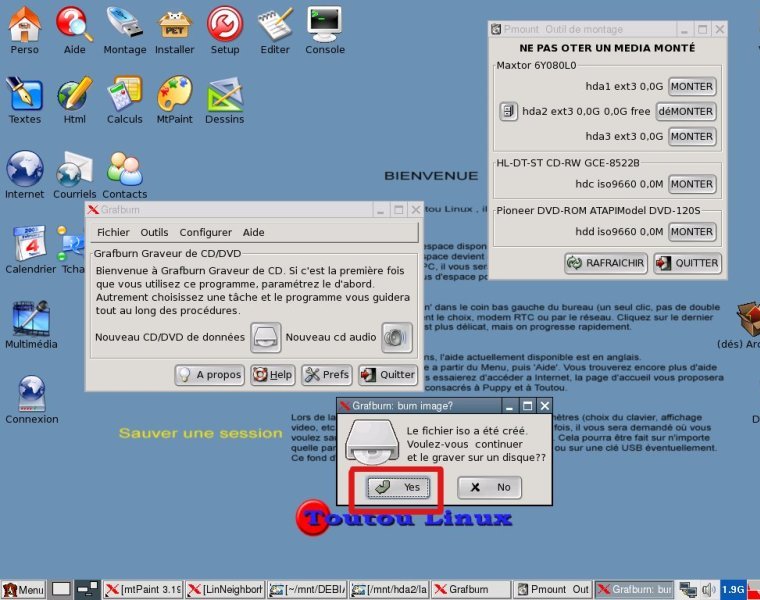Click RAFRAICHIR to refresh drive list

coord(605,263)
